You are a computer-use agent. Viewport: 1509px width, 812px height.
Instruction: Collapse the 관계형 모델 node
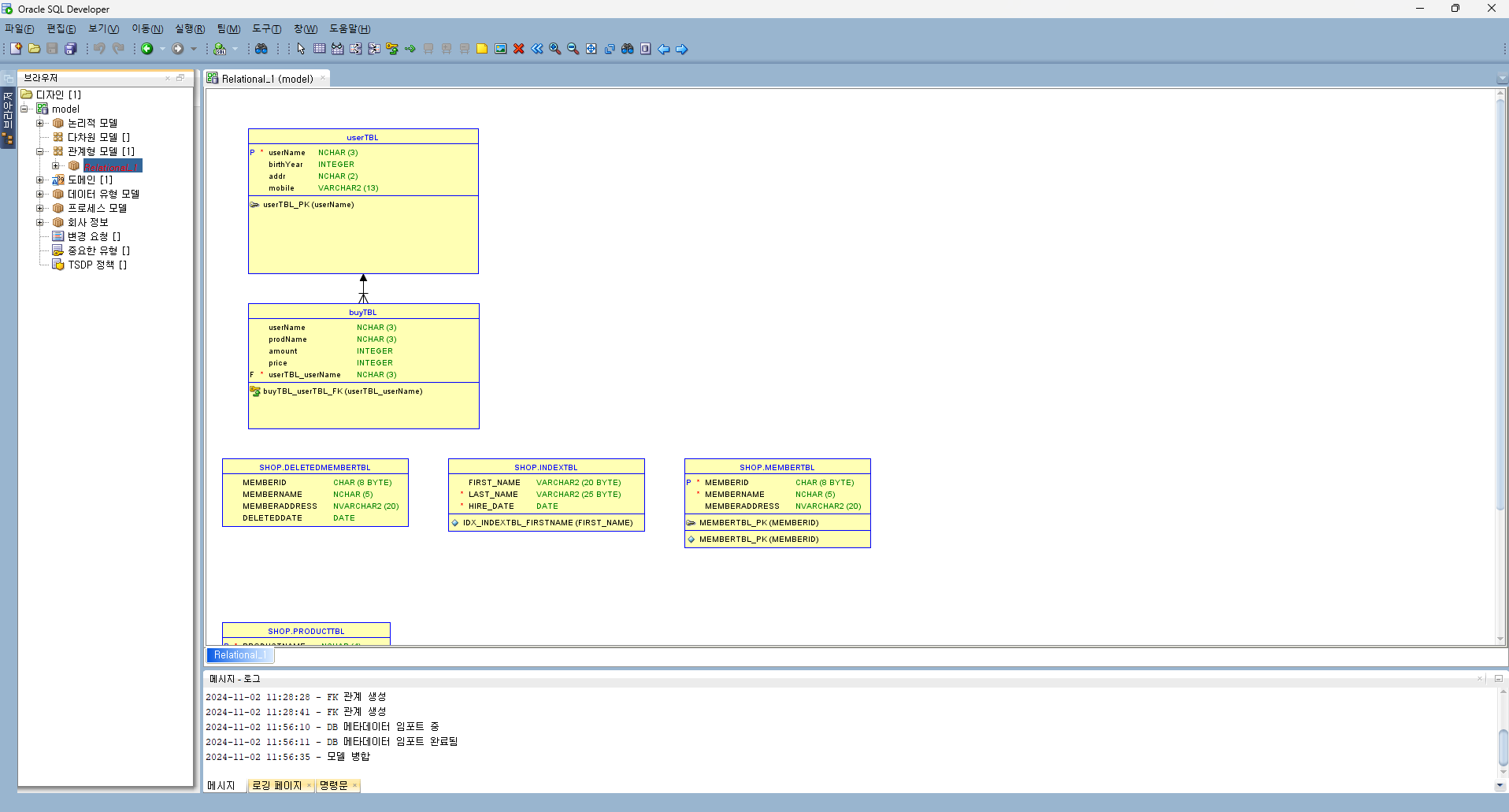coord(40,151)
